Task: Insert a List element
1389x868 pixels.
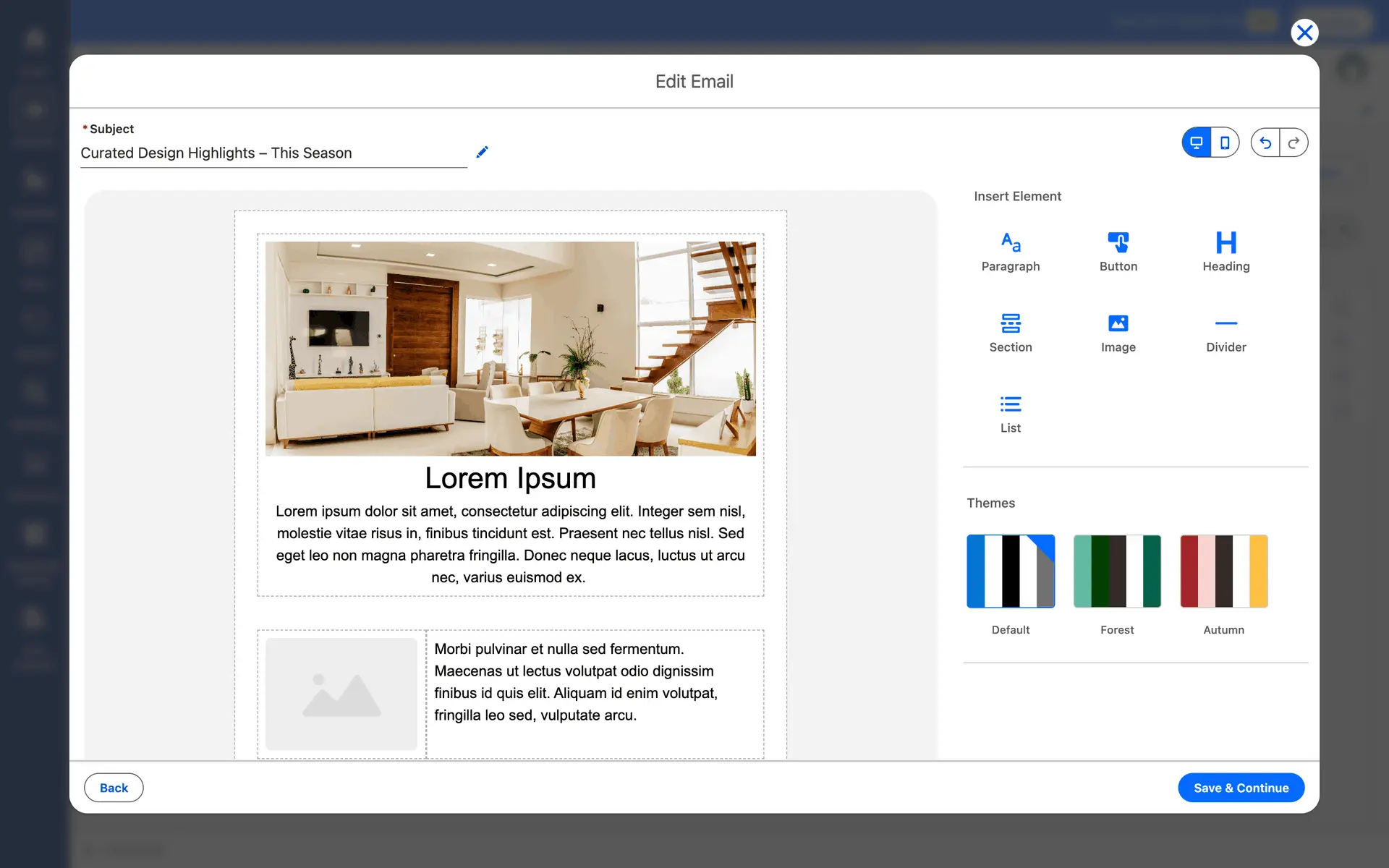Action: (x=1010, y=413)
